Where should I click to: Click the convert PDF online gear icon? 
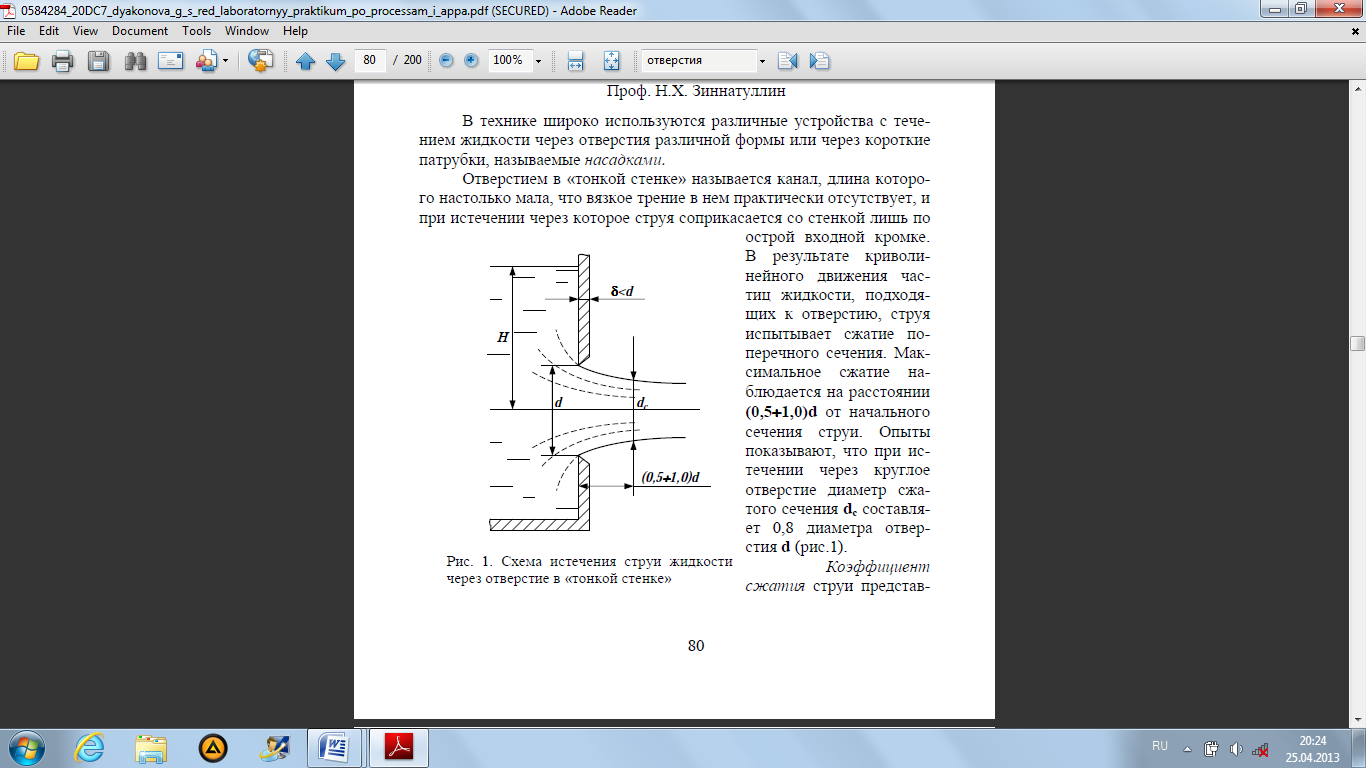260,61
